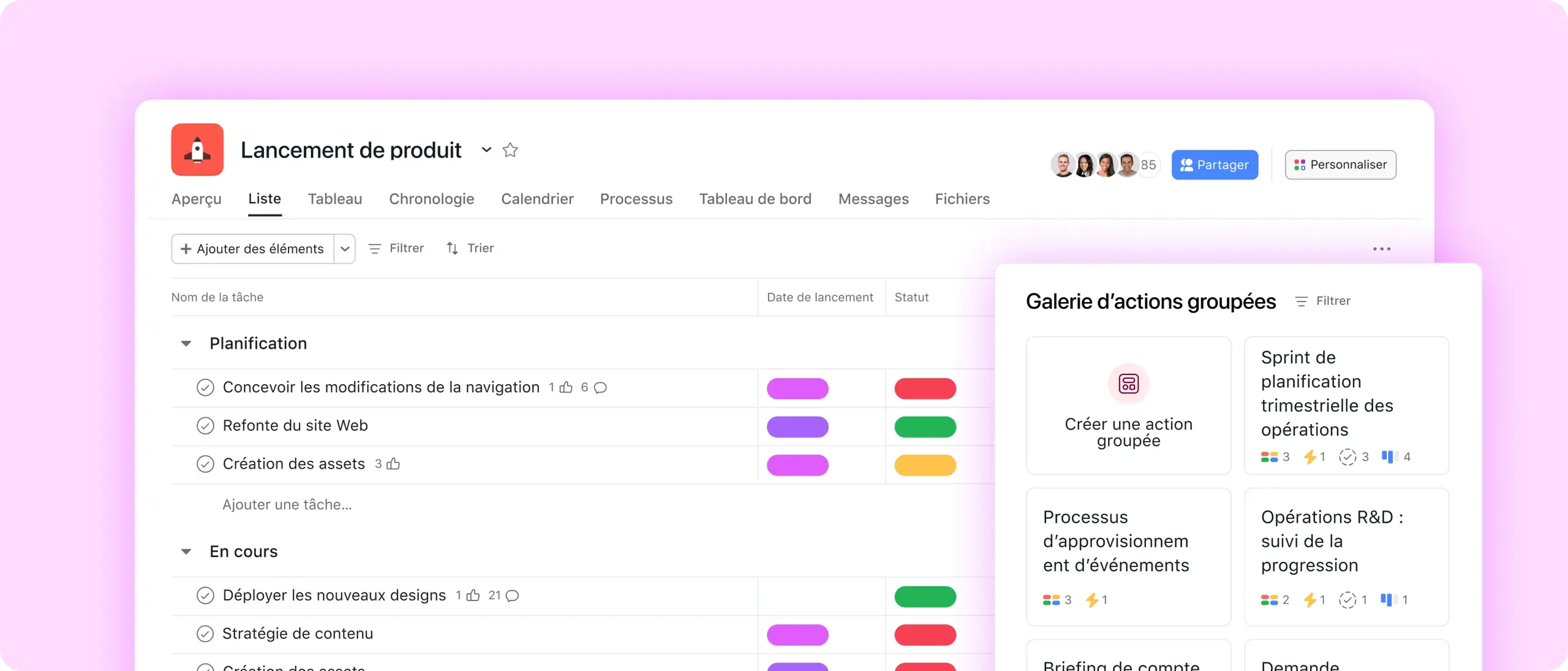Open the Fichiers tab
1568x671 pixels.
pos(962,199)
